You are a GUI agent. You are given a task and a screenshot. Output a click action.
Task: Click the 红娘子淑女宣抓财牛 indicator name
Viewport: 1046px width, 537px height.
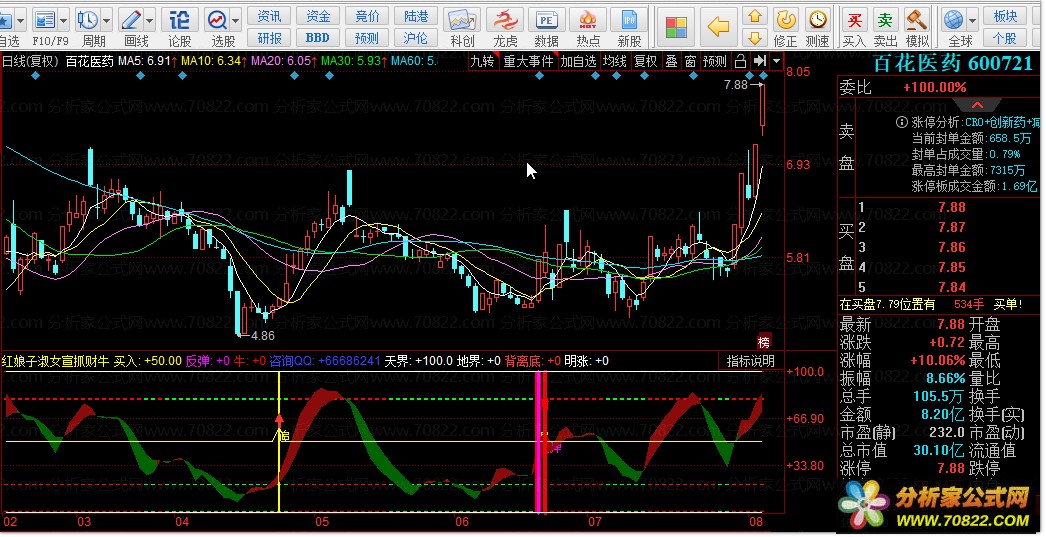(55, 361)
